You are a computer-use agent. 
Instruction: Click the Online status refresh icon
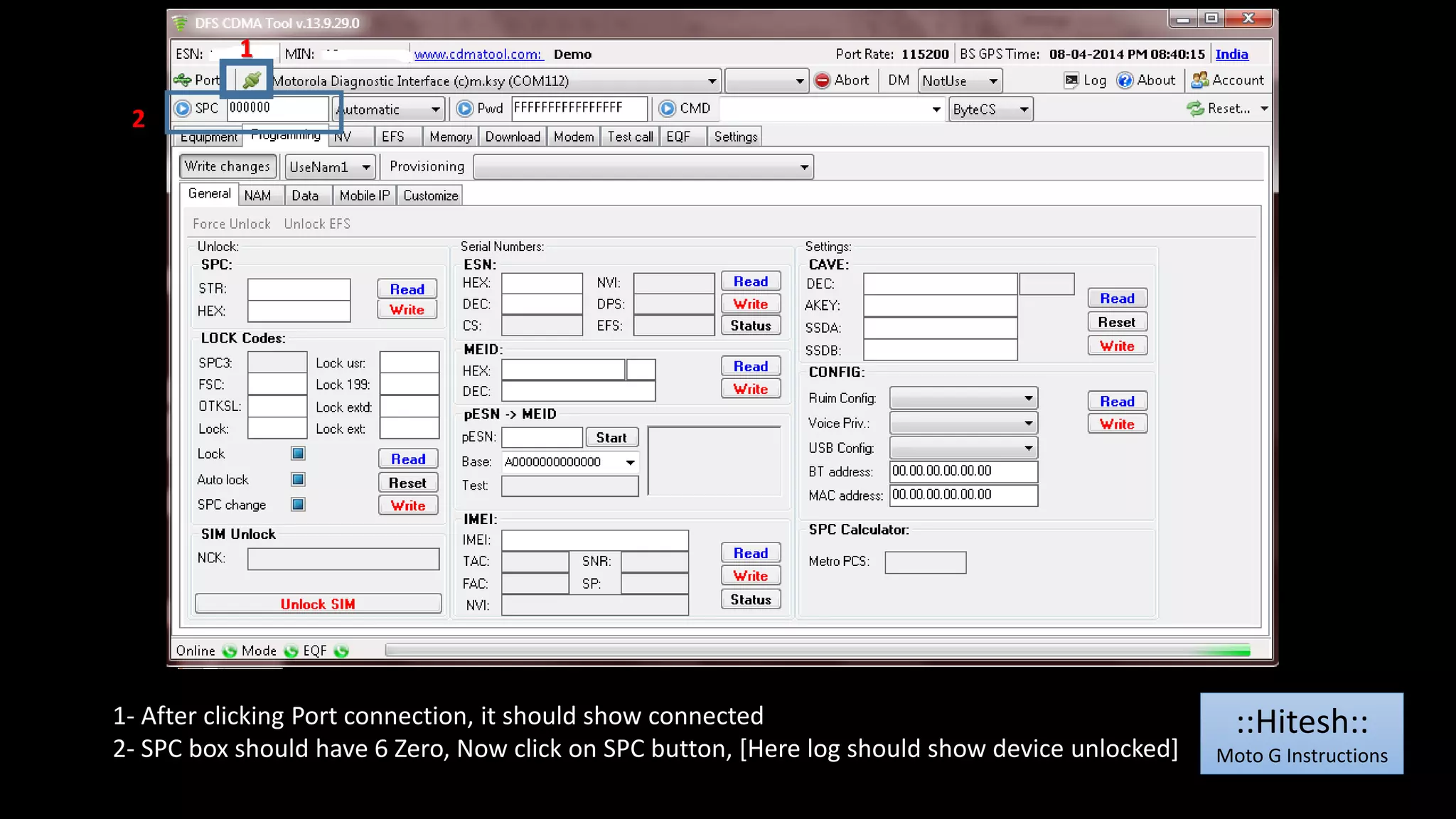229,651
